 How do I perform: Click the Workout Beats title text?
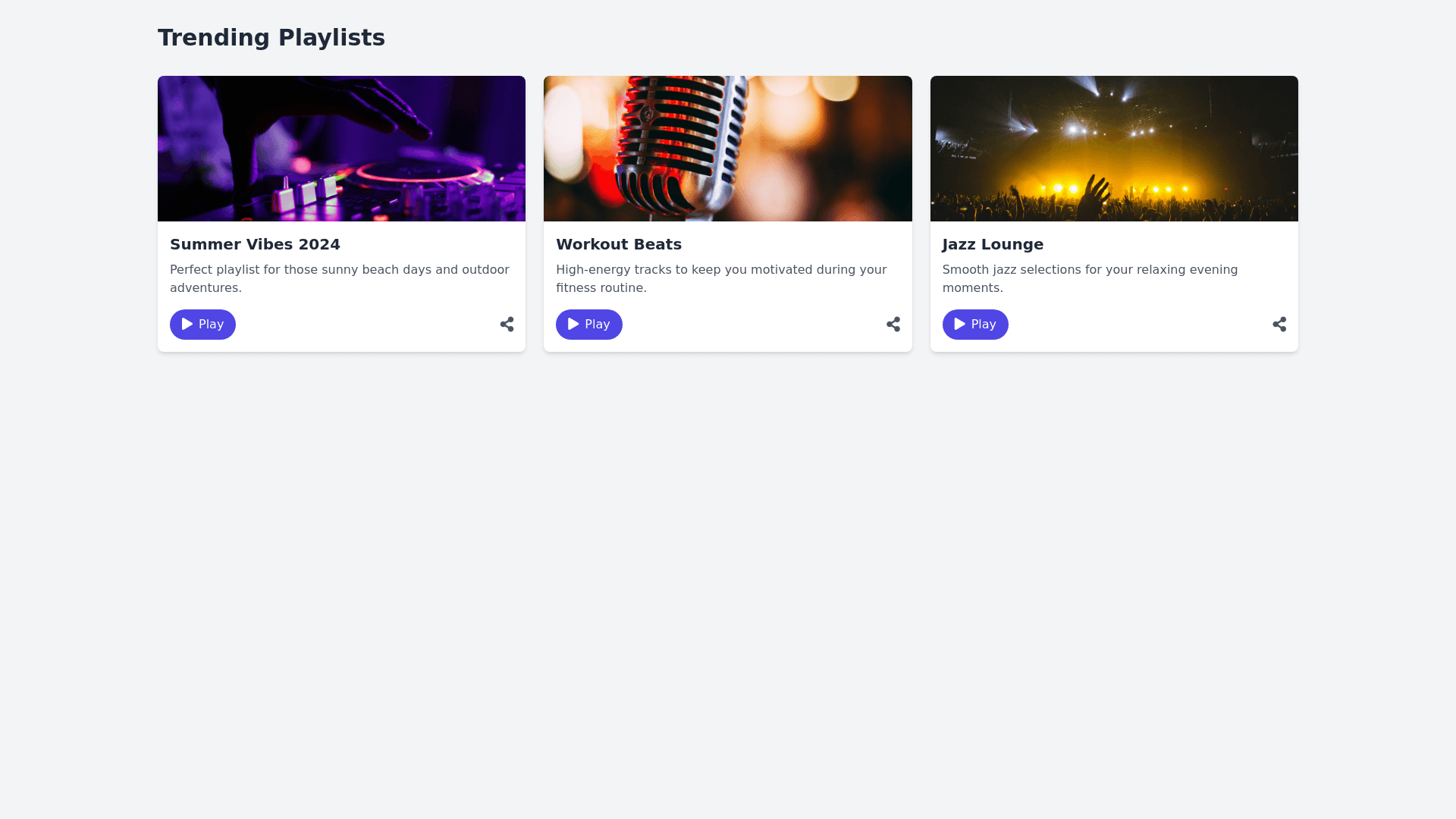[x=619, y=244]
